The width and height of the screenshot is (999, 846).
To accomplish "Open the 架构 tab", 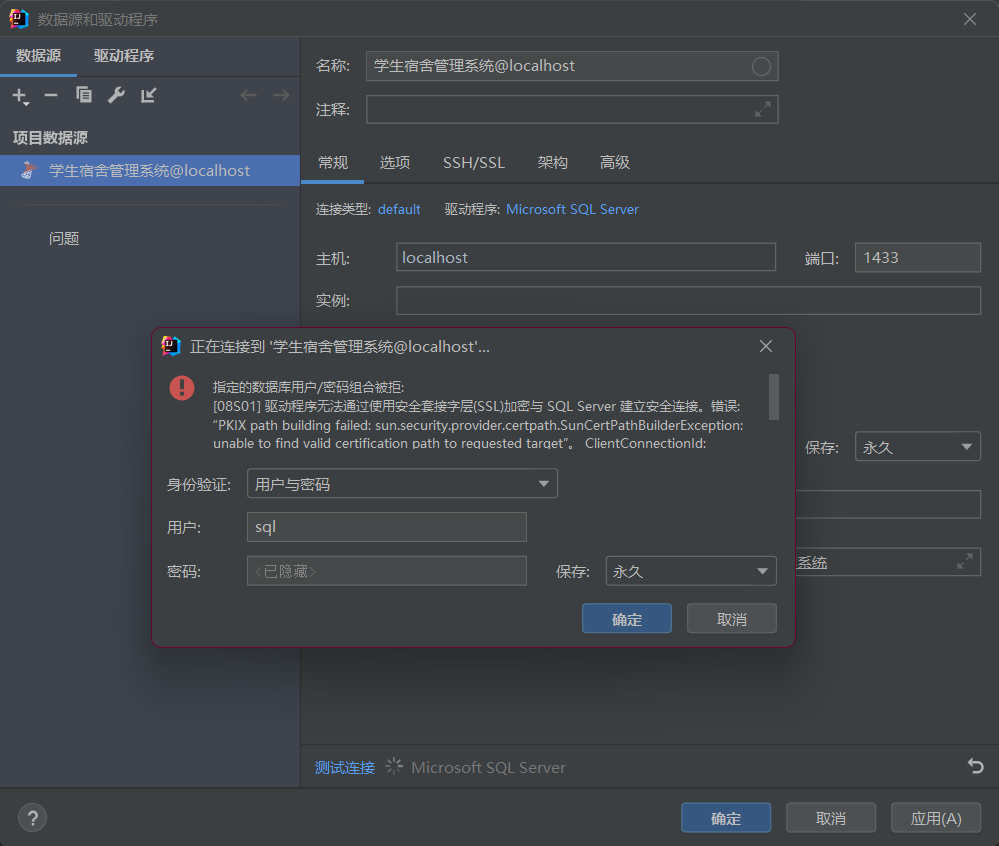I will pos(552,163).
